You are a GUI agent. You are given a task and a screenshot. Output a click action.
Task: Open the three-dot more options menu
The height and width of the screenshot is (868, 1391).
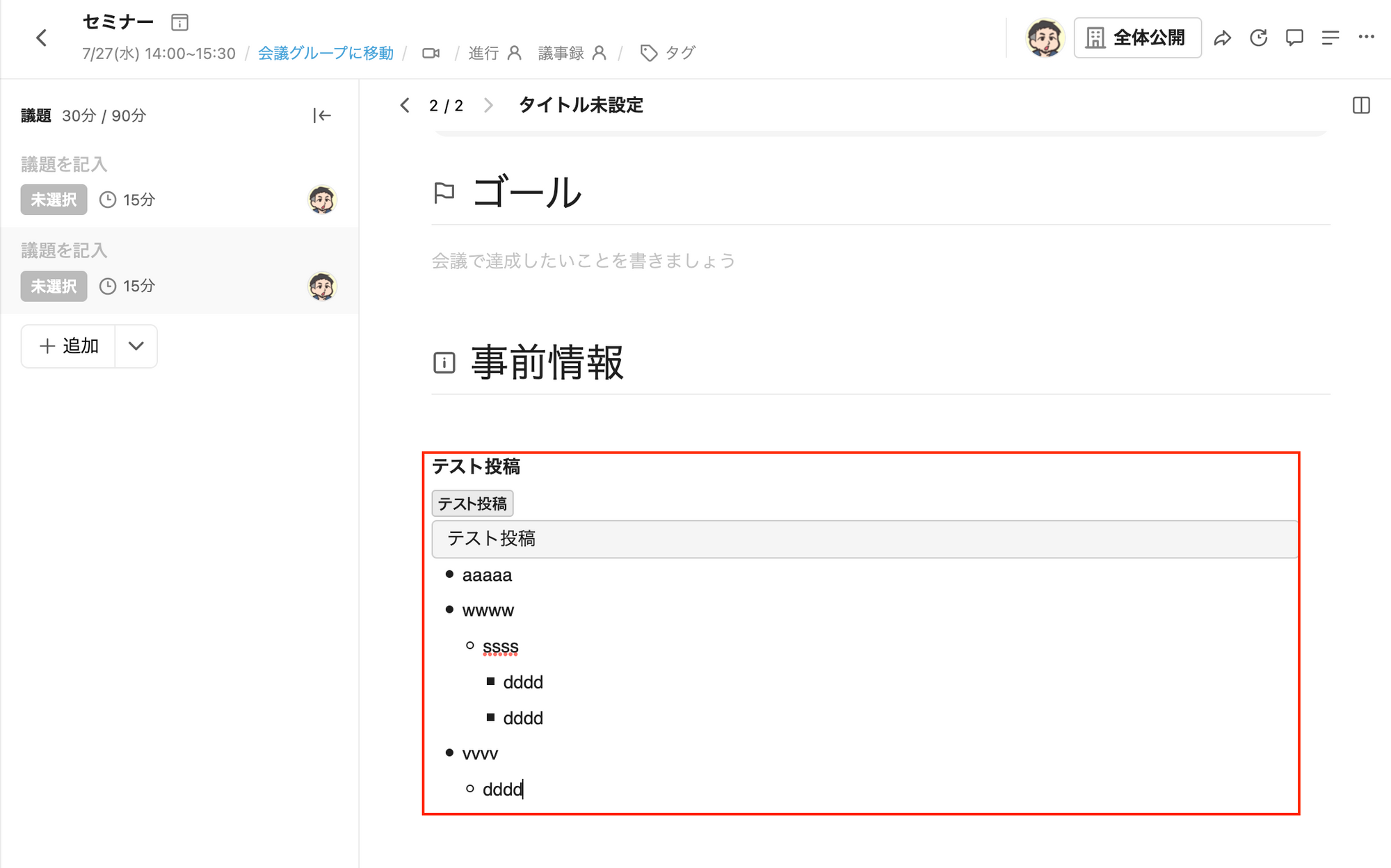[1367, 37]
